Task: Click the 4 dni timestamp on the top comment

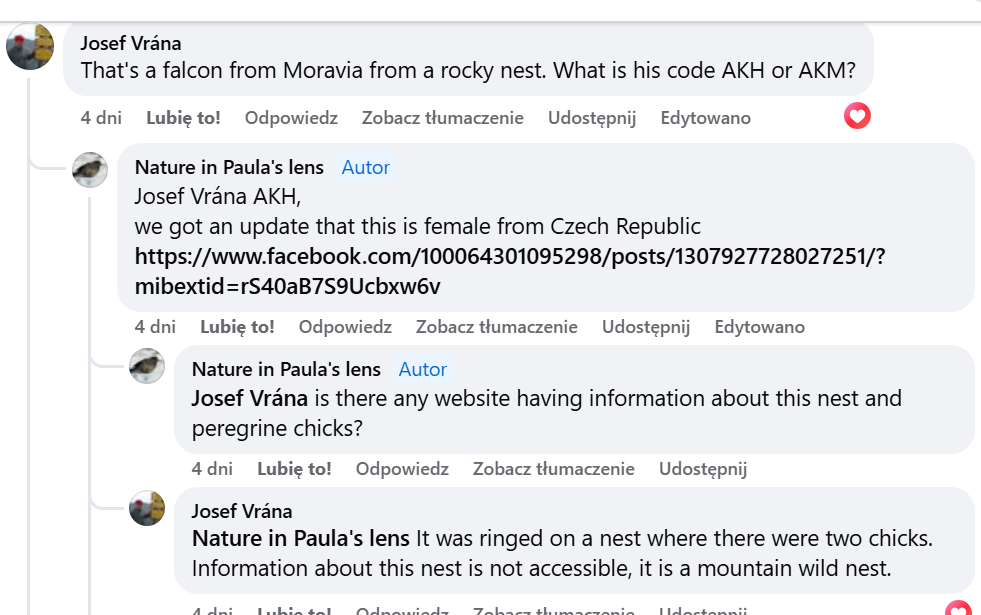Action: (x=101, y=118)
